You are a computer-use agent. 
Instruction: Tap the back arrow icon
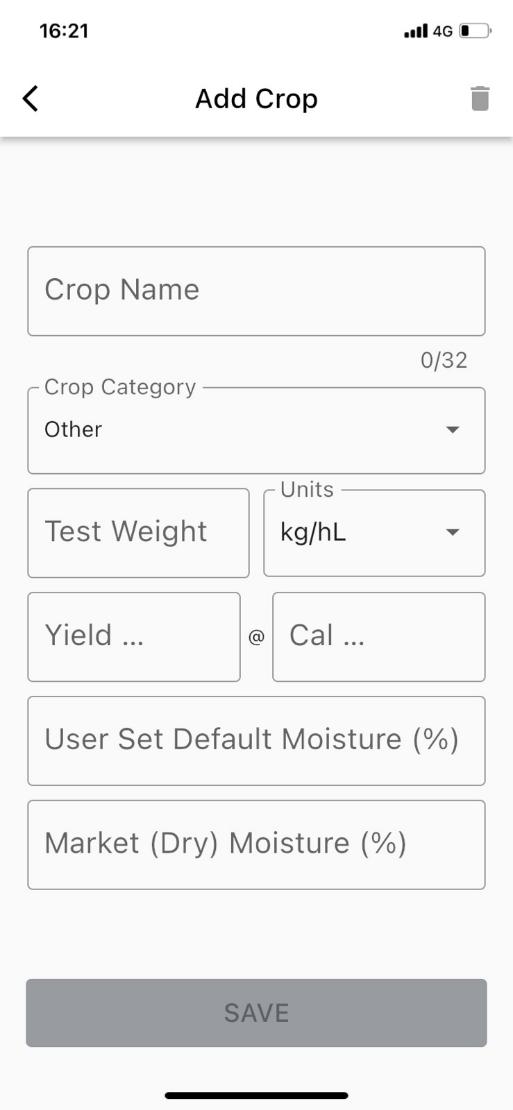(x=30, y=98)
